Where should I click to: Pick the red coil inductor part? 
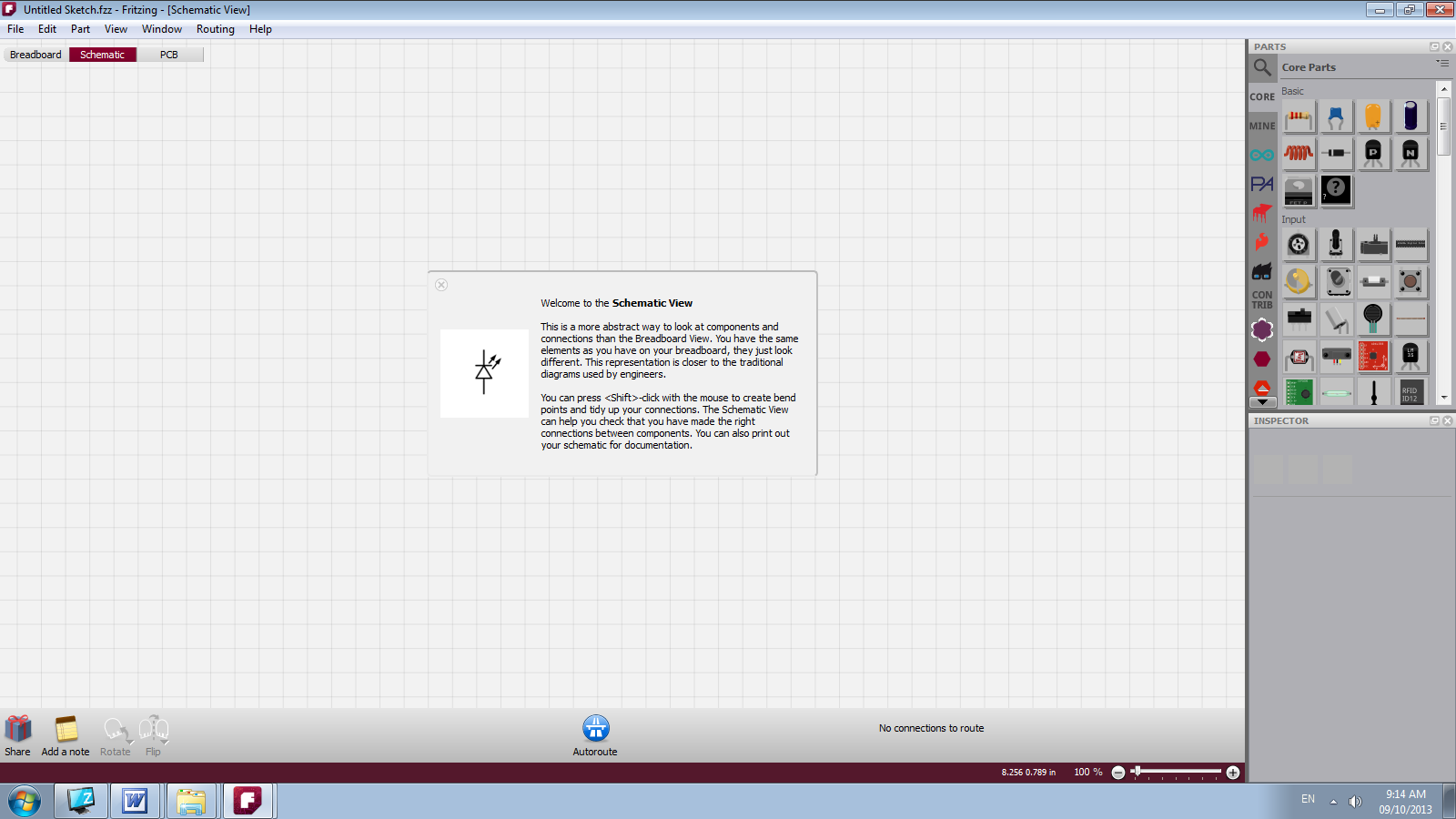[1299, 154]
